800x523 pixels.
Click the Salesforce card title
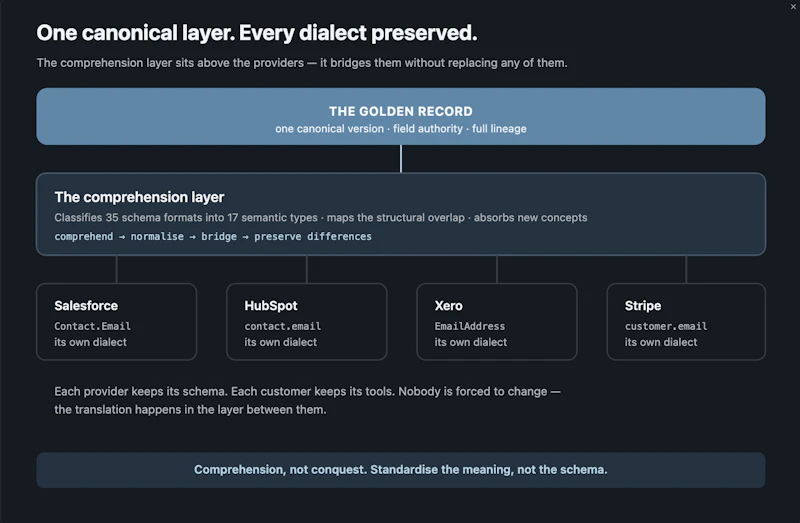[86, 306]
